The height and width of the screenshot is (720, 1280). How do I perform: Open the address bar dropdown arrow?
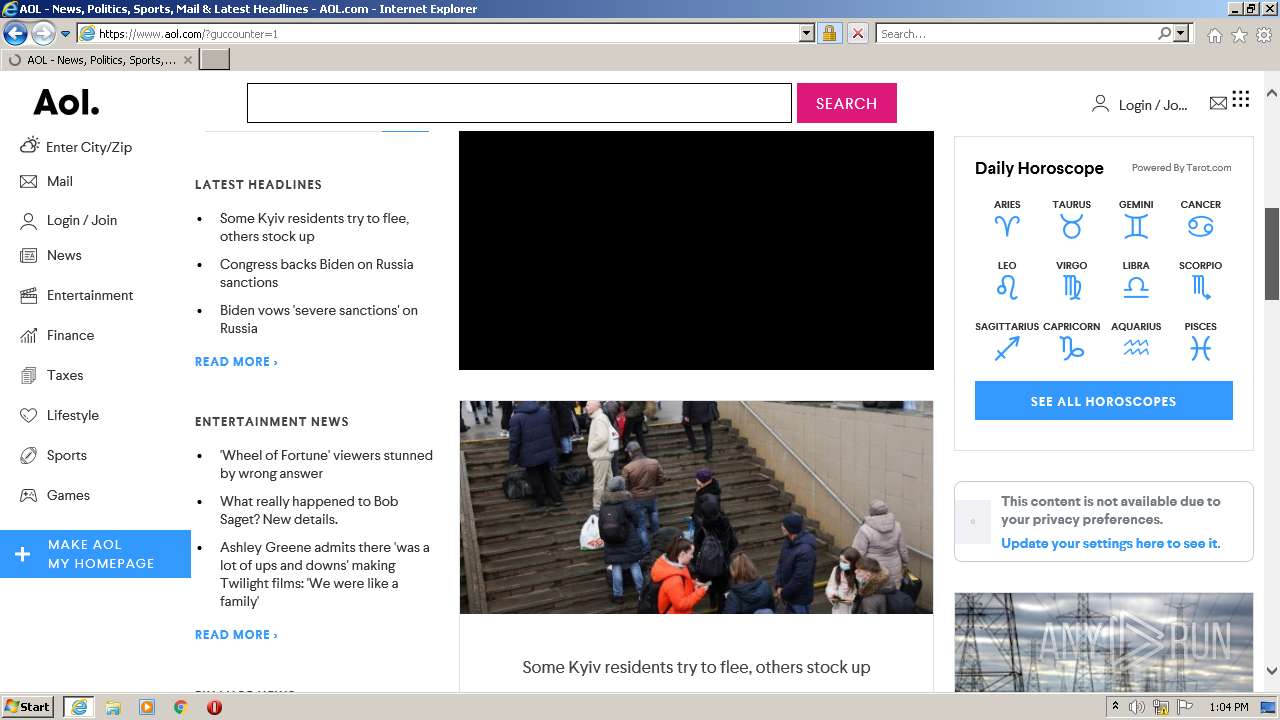(807, 33)
